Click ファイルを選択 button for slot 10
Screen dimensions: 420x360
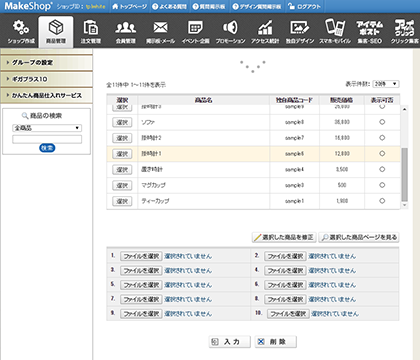(288, 314)
